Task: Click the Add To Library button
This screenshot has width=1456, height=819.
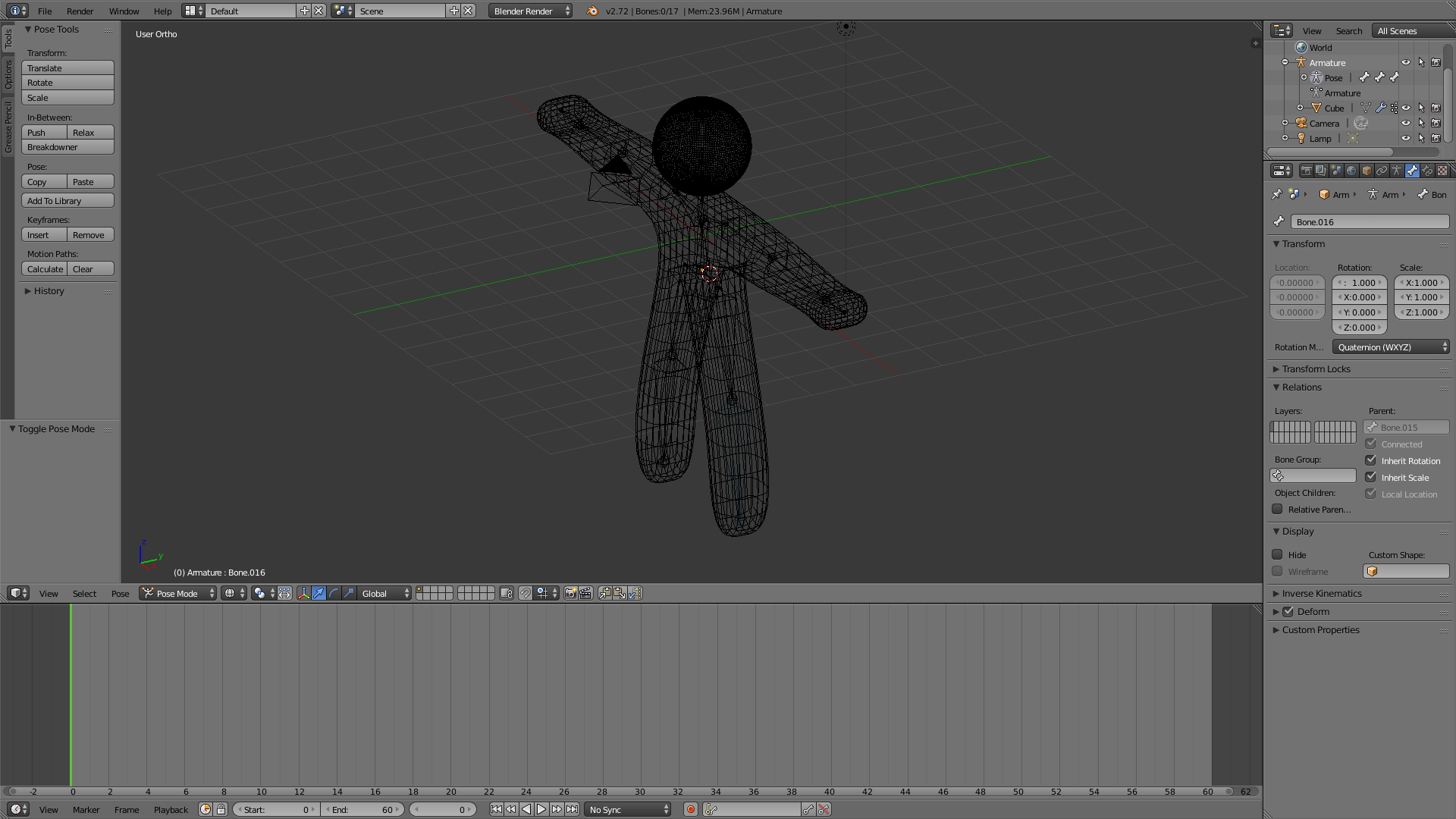Action: (x=67, y=200)
